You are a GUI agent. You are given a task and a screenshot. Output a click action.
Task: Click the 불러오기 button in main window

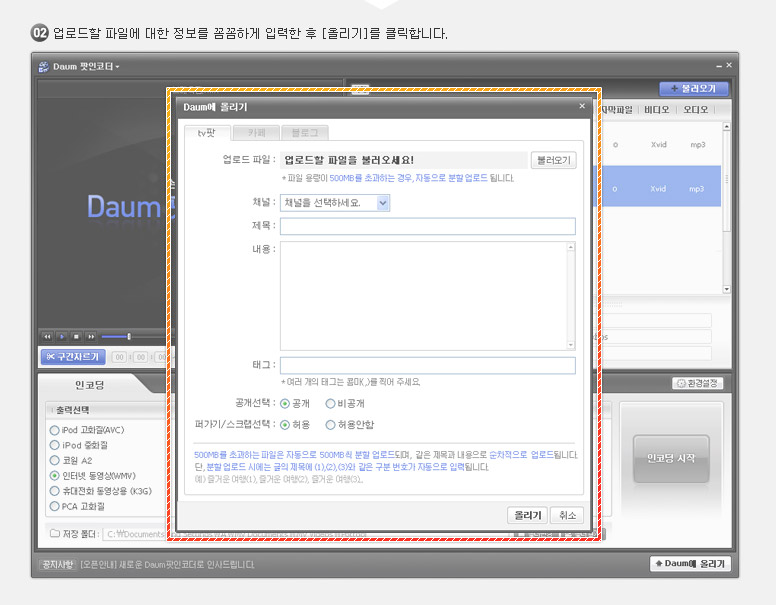pyautogui.click(x=694, y=89)
